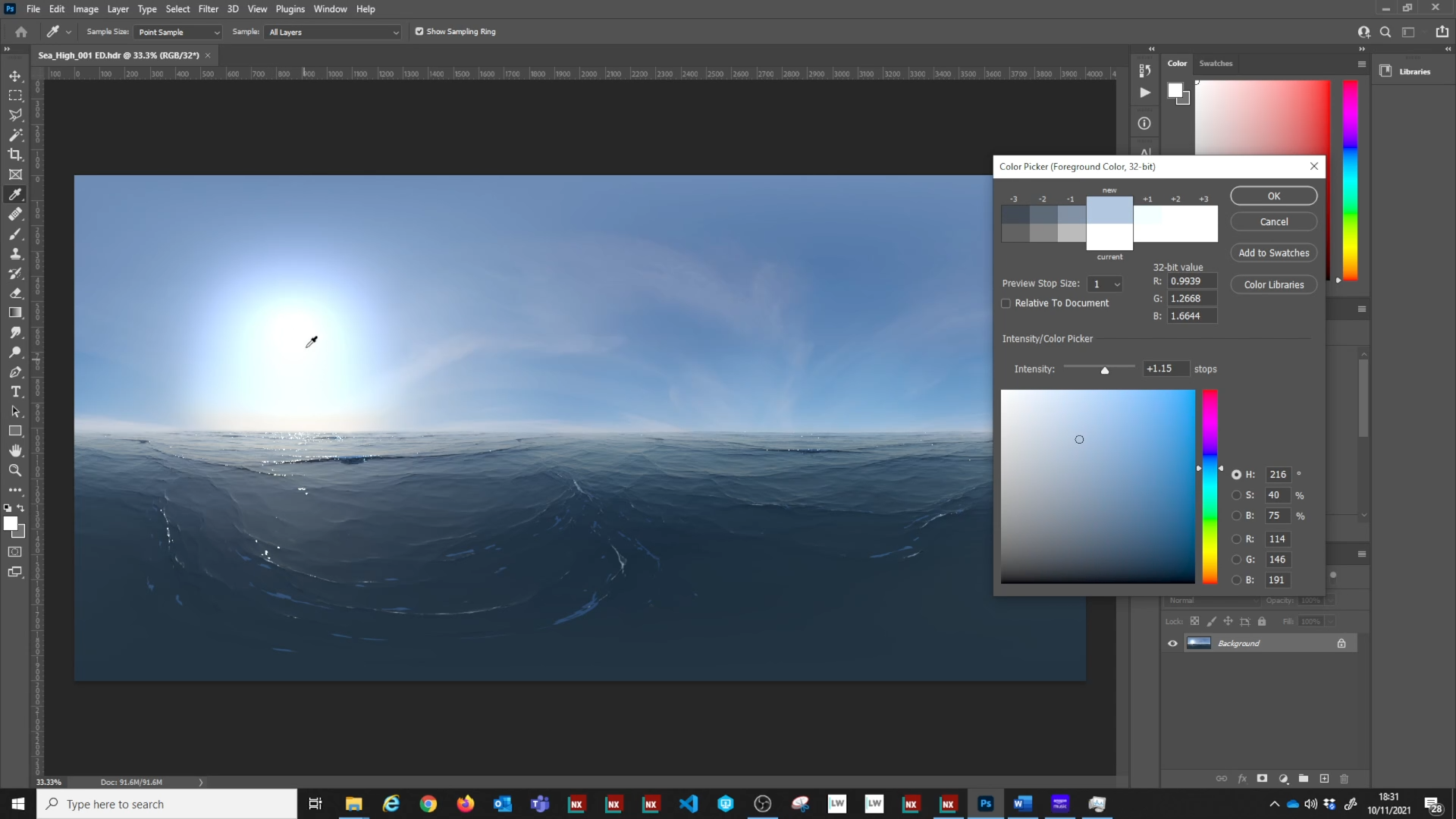Select the Move tool
This screenshot has width=1456, height=819.
coord(15,75)
